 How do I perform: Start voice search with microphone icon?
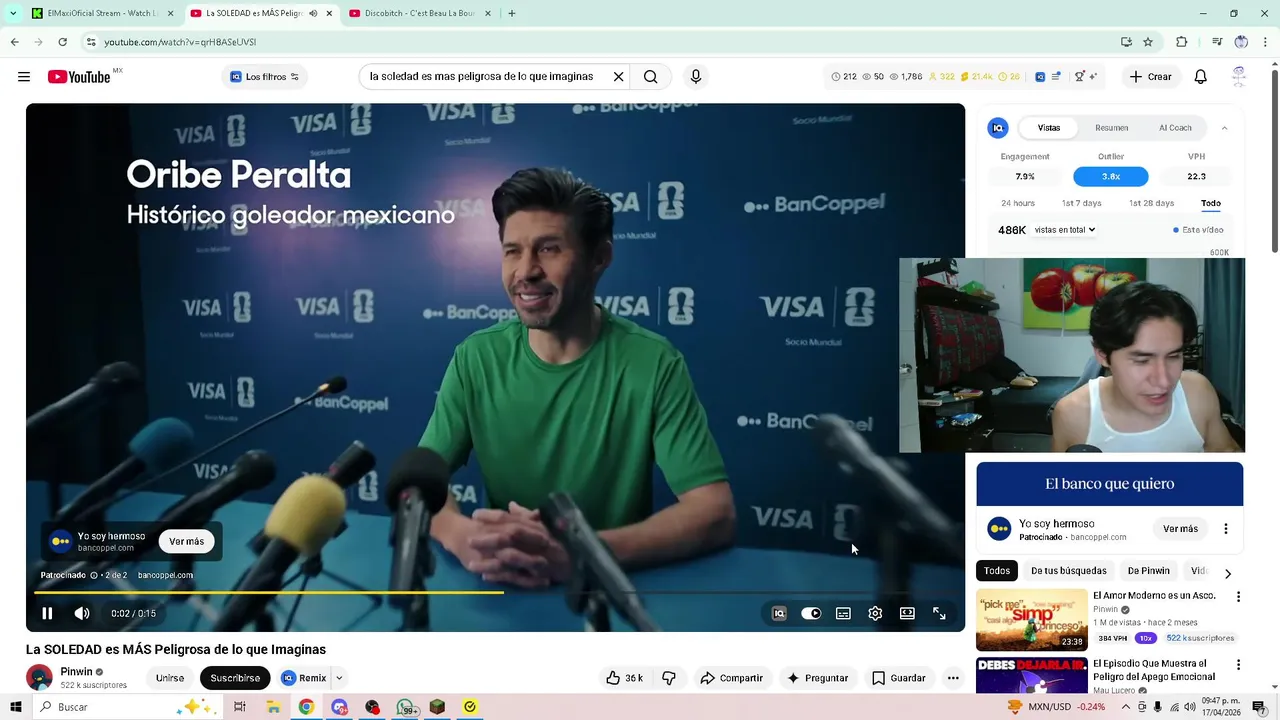coord(696,77)
